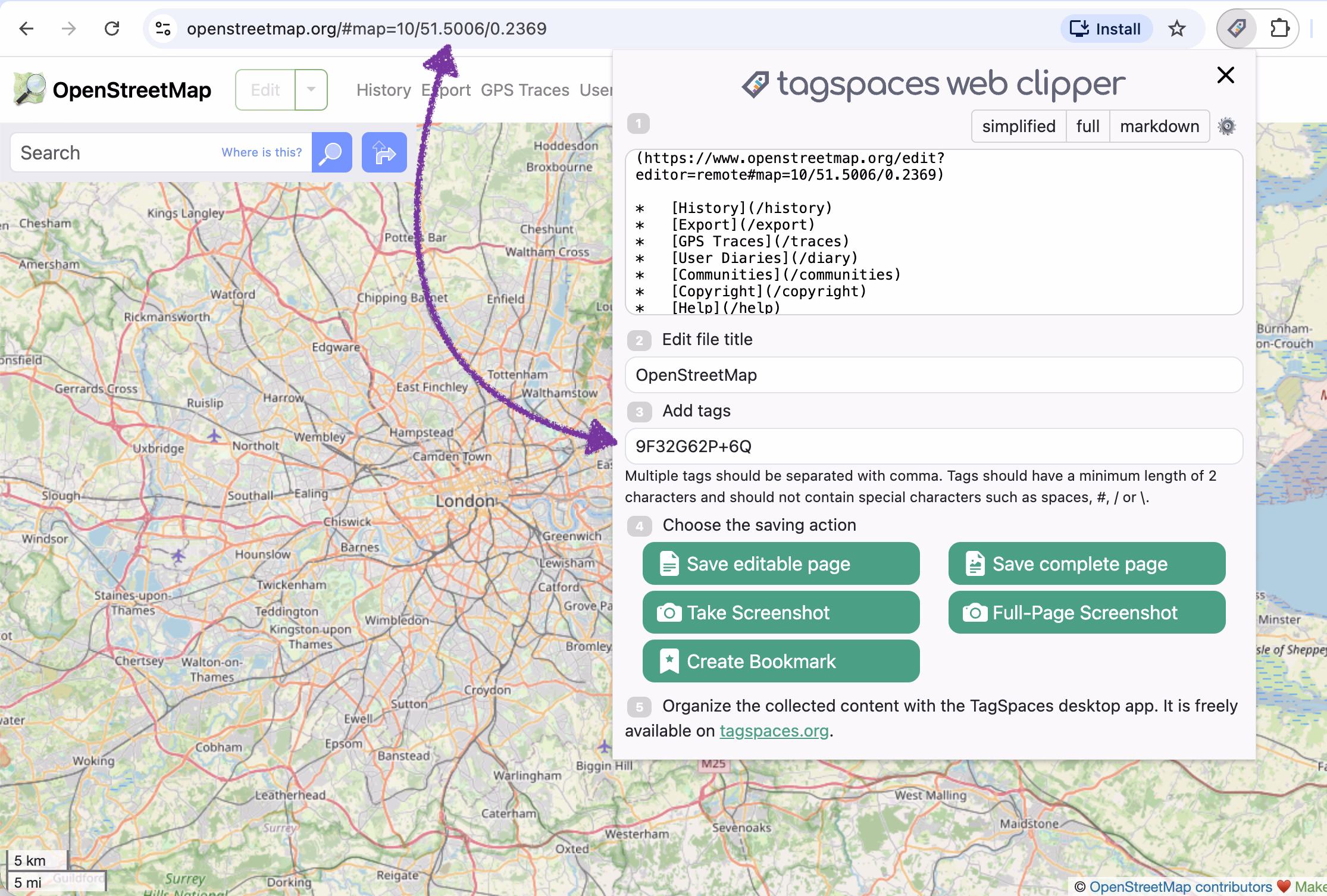Click the browser forward arrow

pos(69,29)
